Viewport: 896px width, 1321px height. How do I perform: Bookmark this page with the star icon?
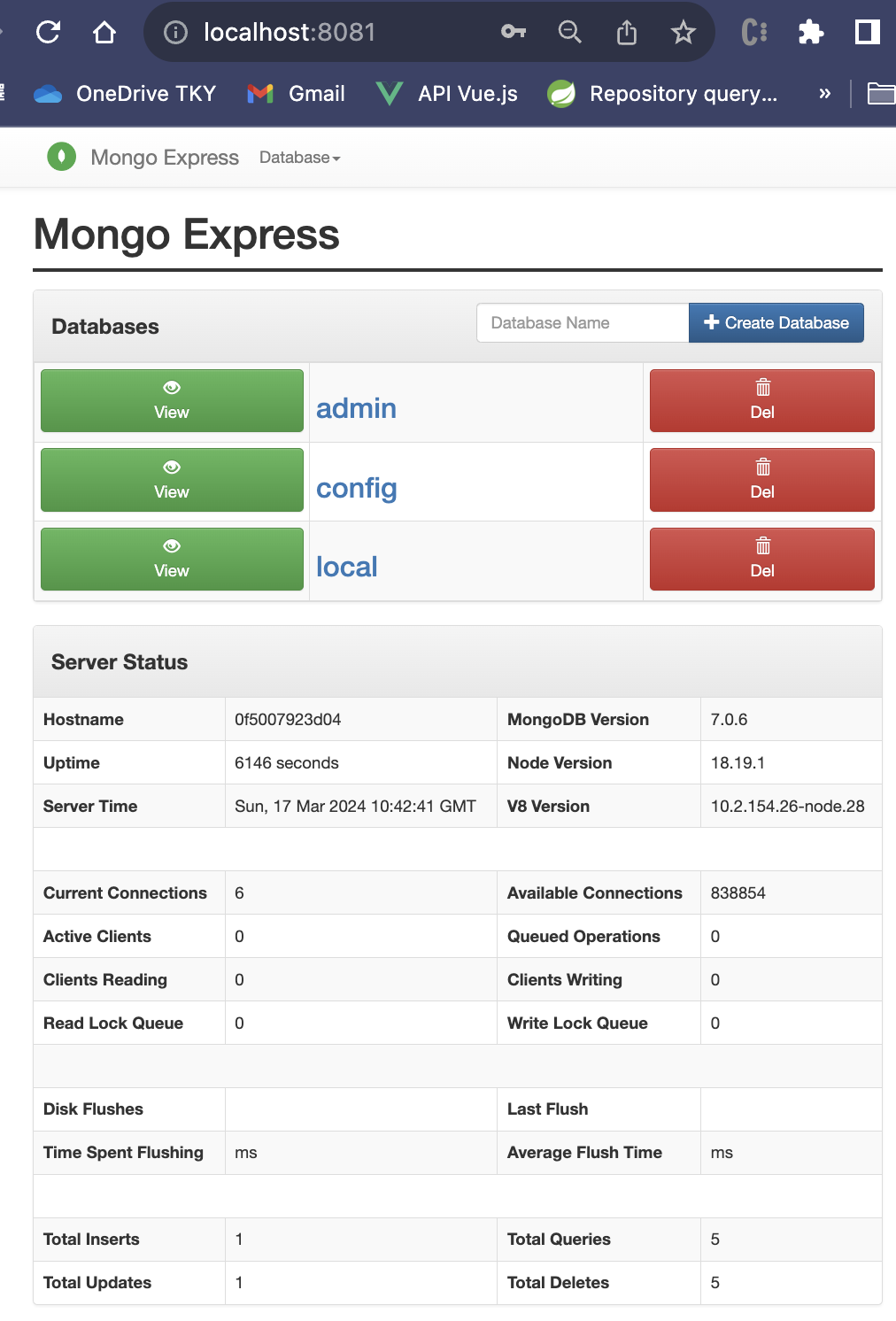tap(683, 33)
